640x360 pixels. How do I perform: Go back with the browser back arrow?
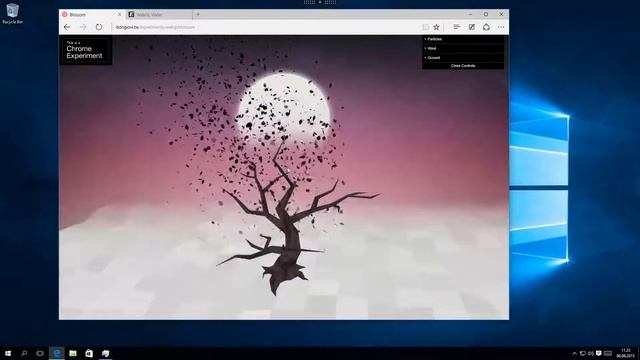[67, 27]
